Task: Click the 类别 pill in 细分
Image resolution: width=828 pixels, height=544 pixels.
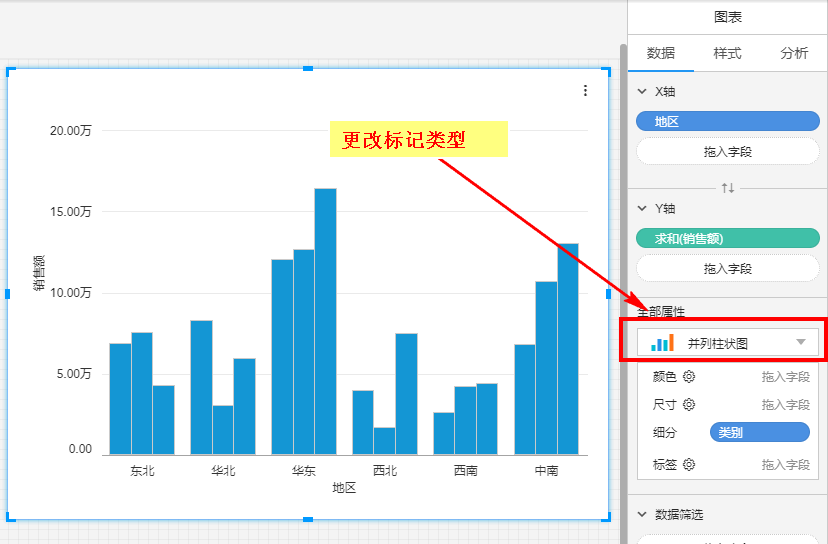Action: coord(759,432)
